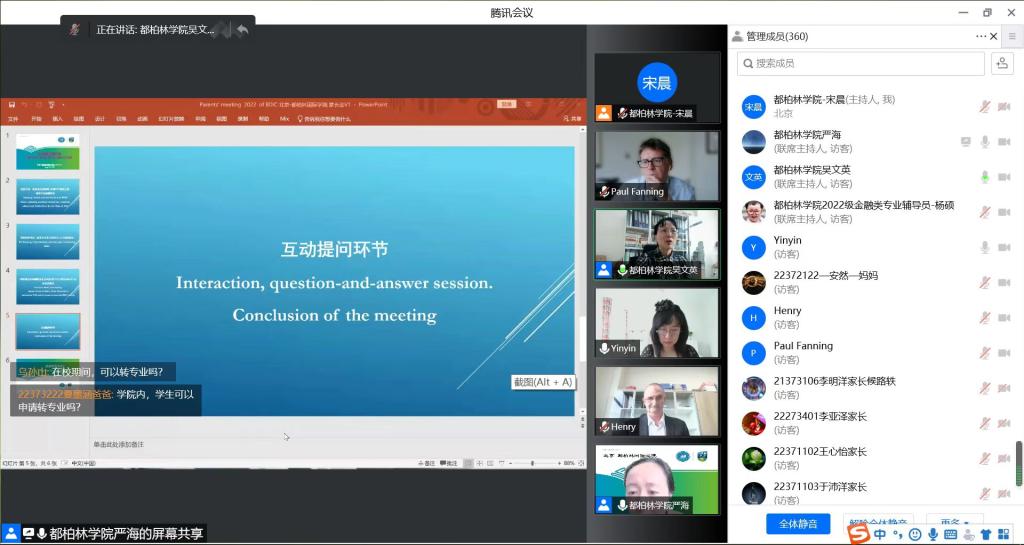
Task: Click the muted microphone icon in floating toolbar
Action: 75,29
